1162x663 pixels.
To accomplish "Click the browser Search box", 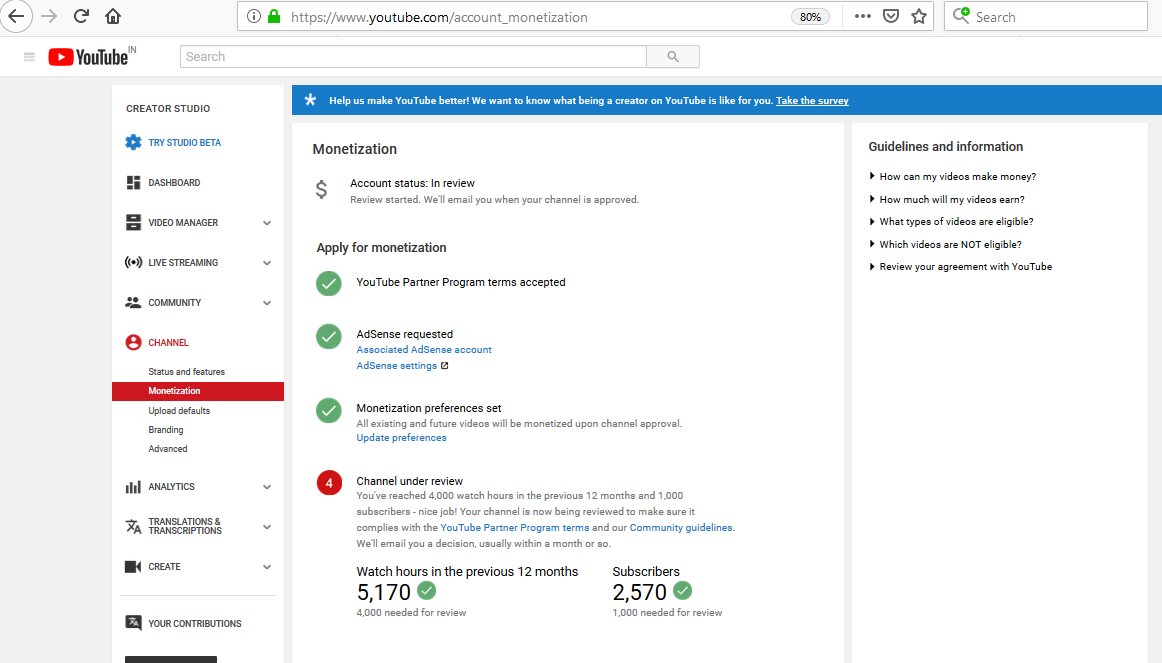I will click(x=1046, y=16).
